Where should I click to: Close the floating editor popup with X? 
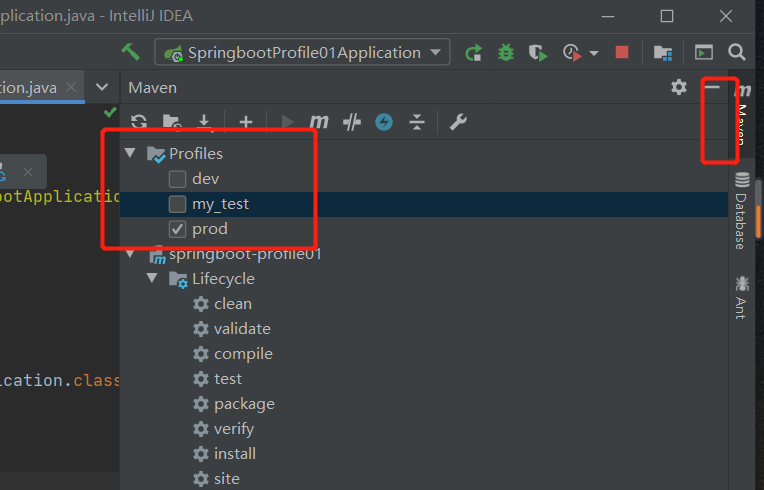pos(28,171)
